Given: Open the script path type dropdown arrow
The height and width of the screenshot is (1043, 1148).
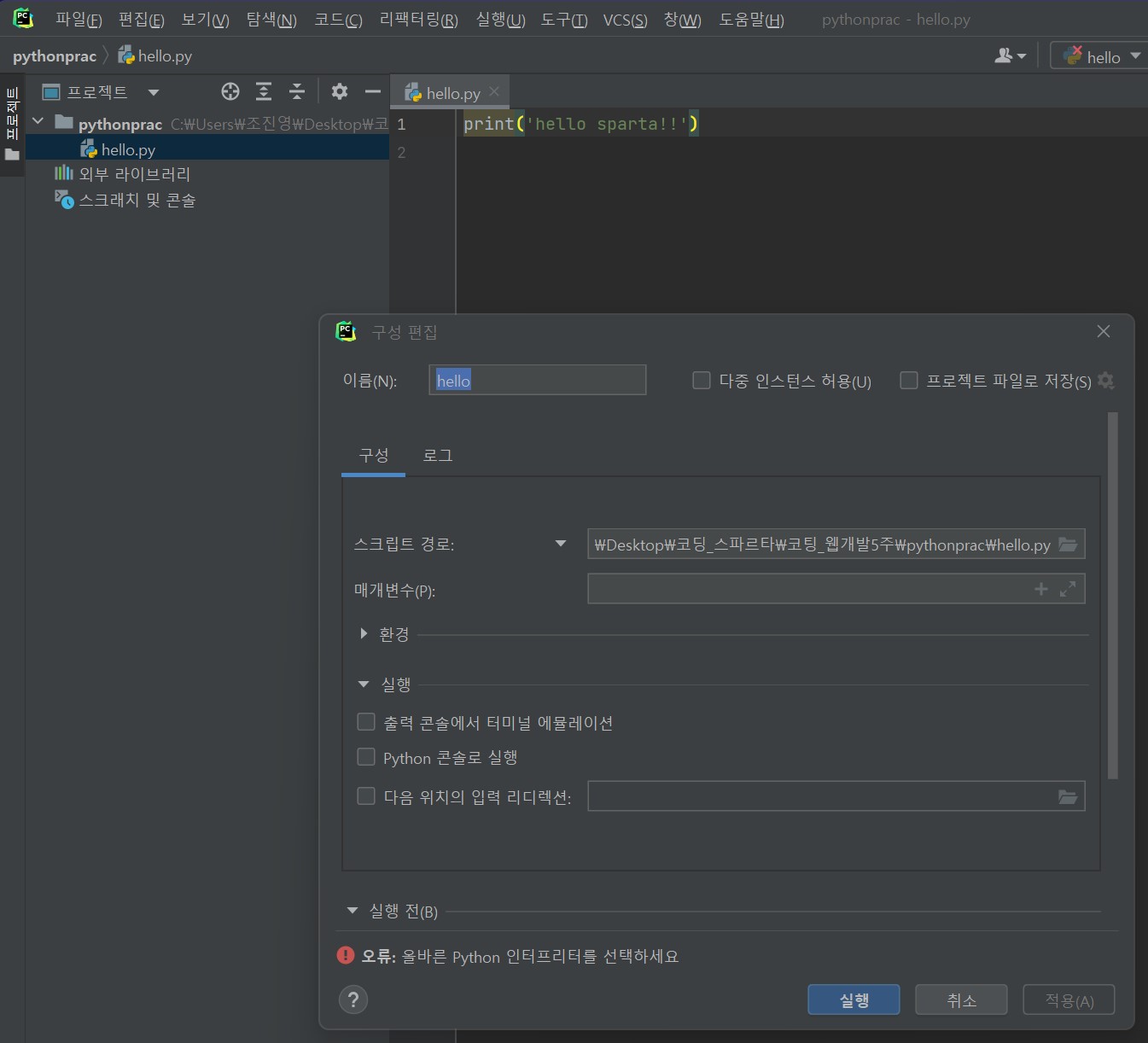Looking at the screenshot, I should point(561,544).
